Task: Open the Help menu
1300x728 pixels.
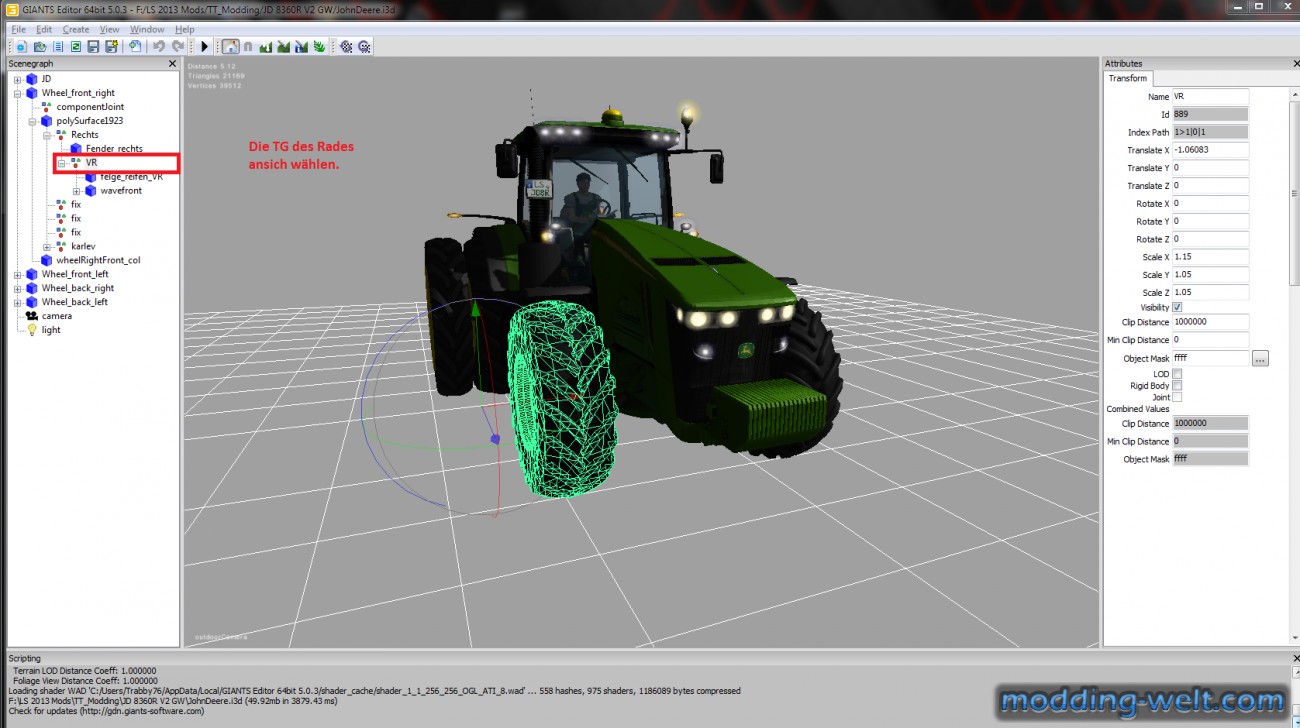Action: [x=185, y=29]
